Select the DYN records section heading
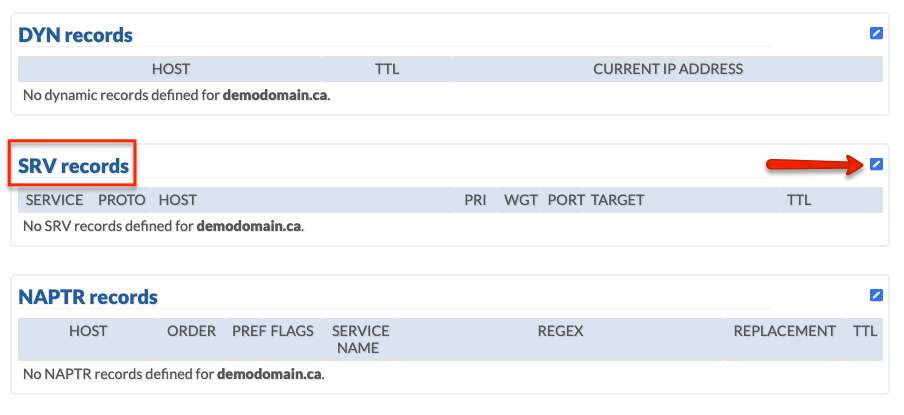 (76, 35)
